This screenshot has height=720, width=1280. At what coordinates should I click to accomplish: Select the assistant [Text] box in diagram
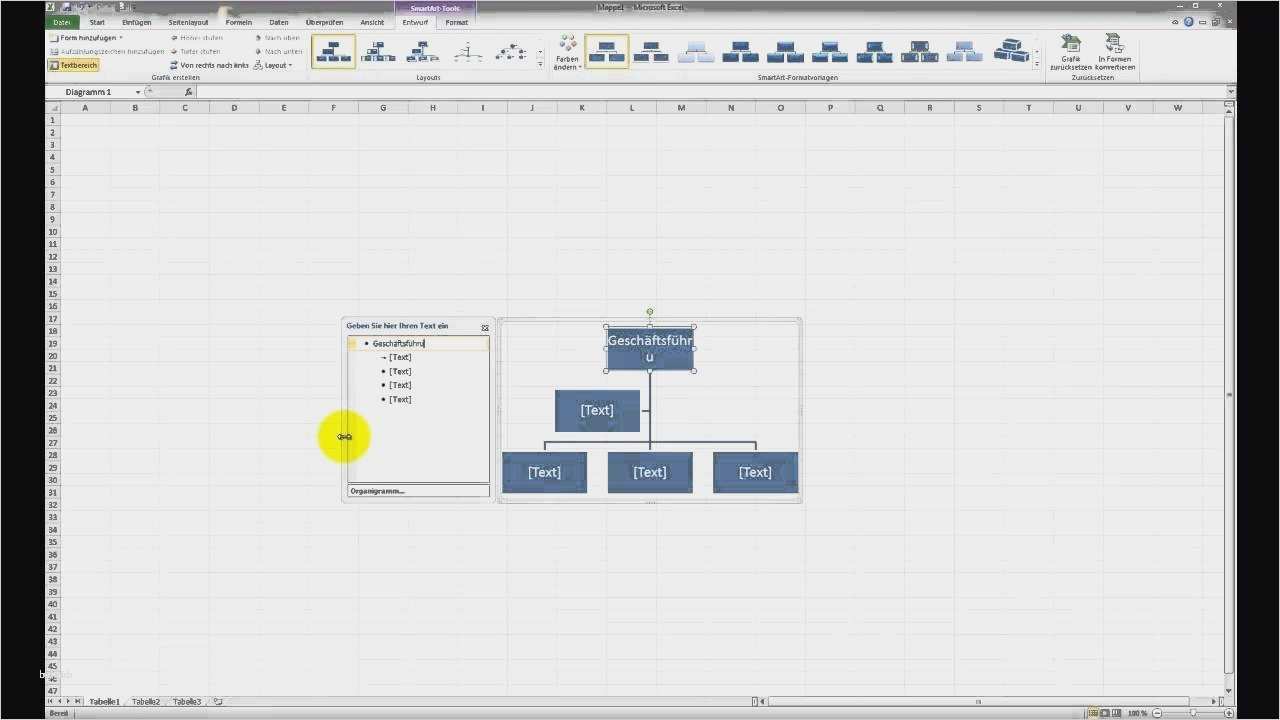coord(597,410)
